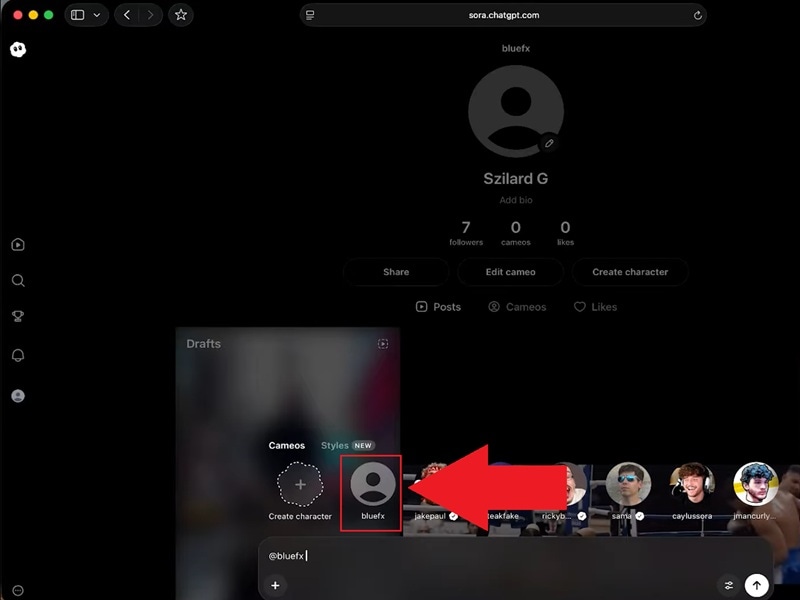The image size is (800, 600).
Task: Go to the home feed icon
Action: [18, 243]
